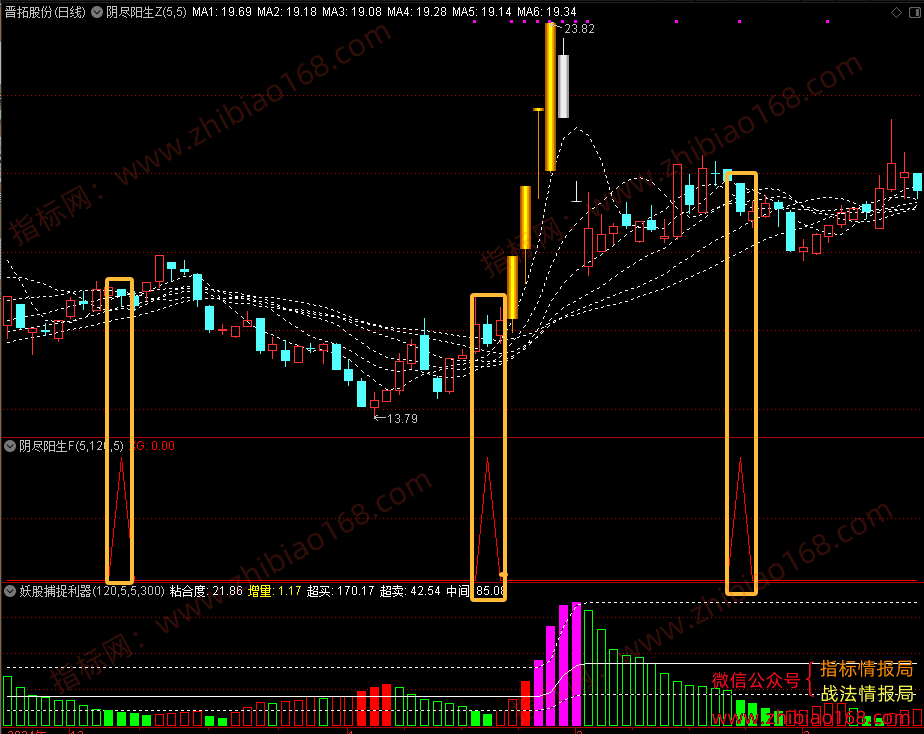
Task: Click the MA6: 19.34 value
Action: click(x=546, y=12)
